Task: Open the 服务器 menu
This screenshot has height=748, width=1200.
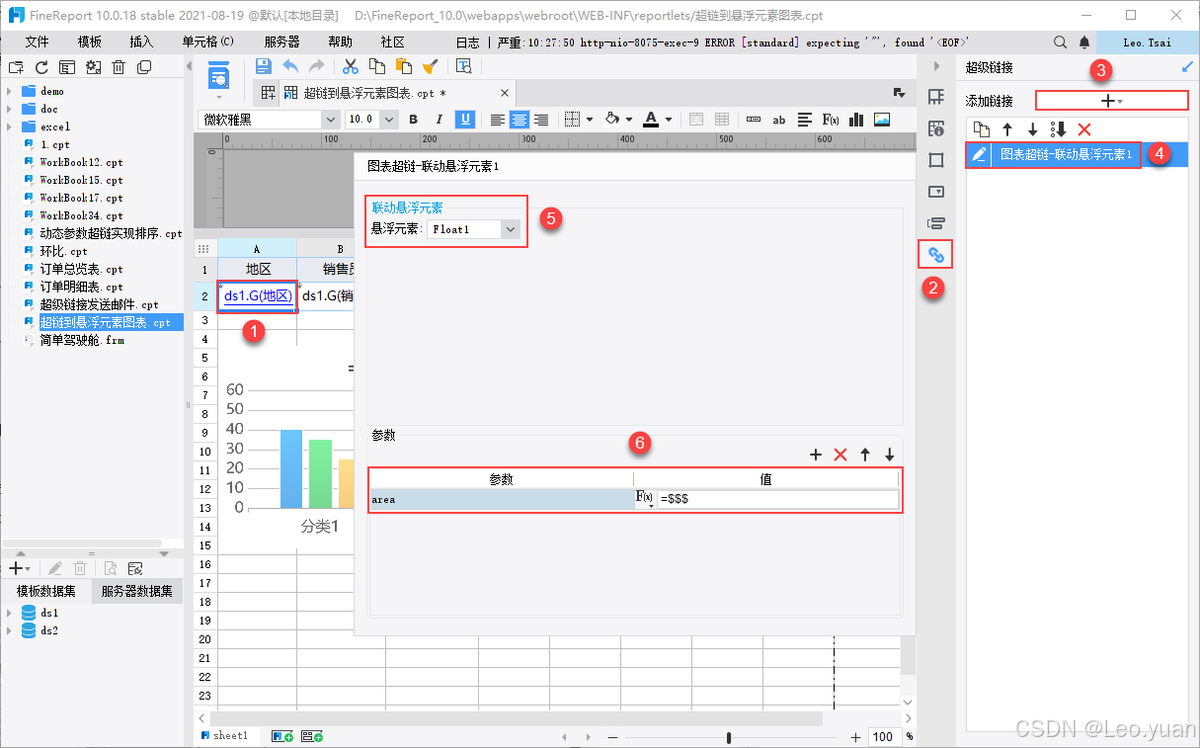Action: click(282, 42)
